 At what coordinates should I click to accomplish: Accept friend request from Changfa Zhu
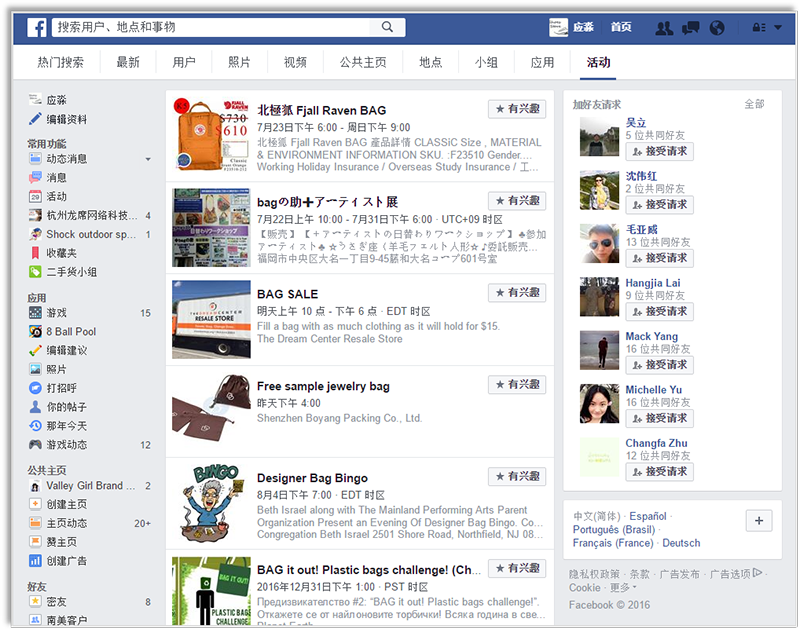660,472
